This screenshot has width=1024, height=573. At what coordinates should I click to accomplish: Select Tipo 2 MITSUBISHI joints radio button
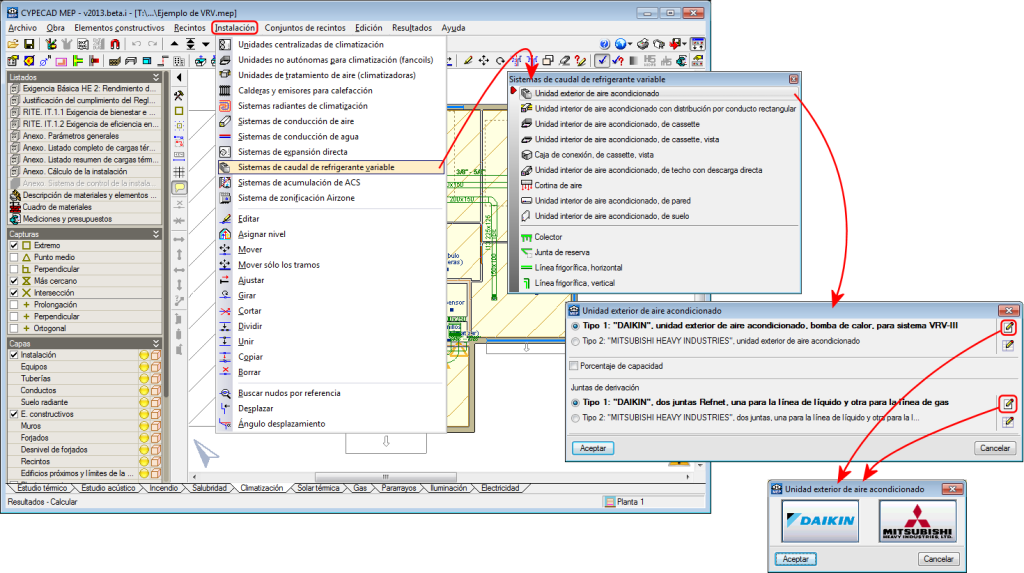575,418
